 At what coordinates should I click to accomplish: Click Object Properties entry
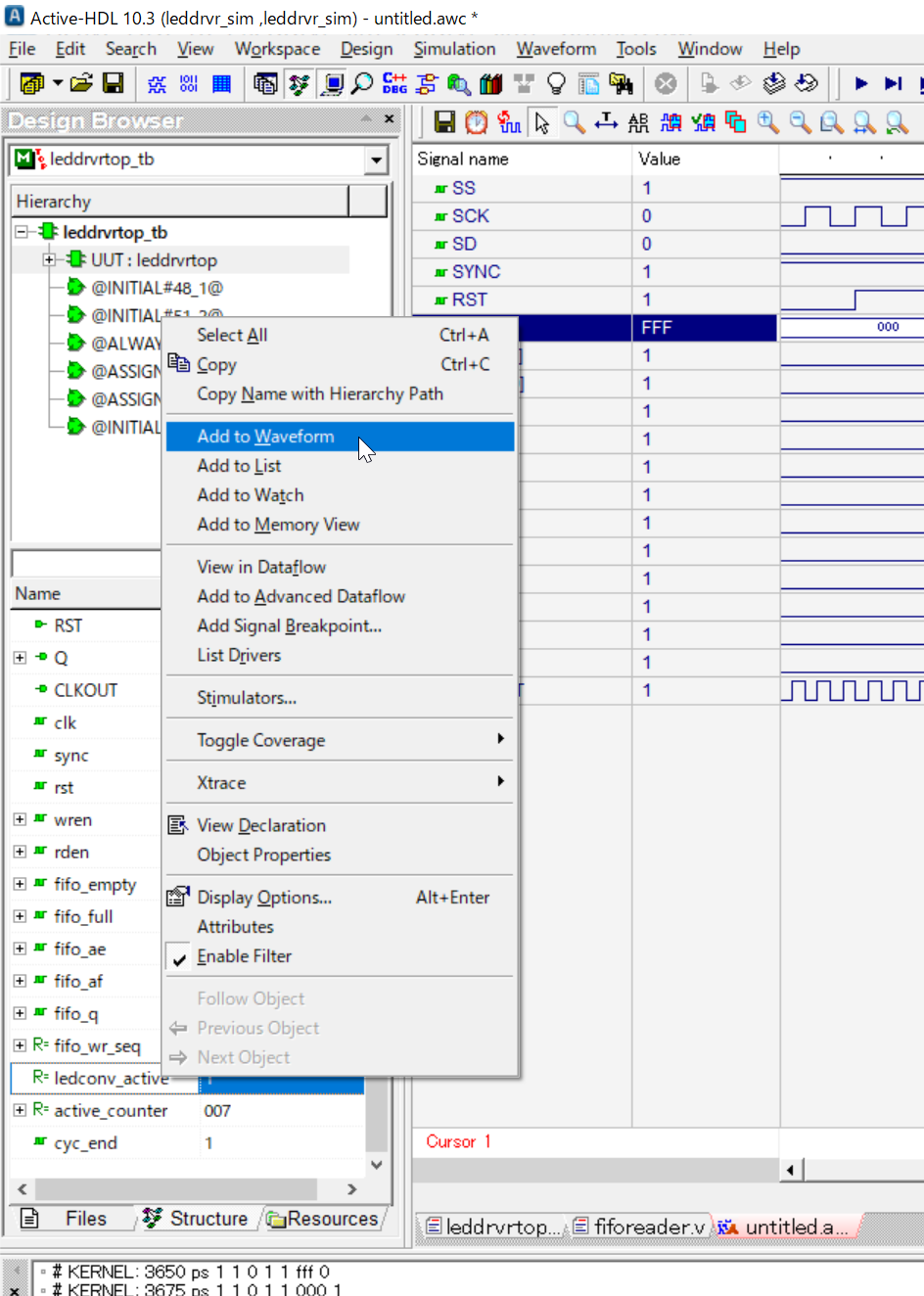(340, 855)
